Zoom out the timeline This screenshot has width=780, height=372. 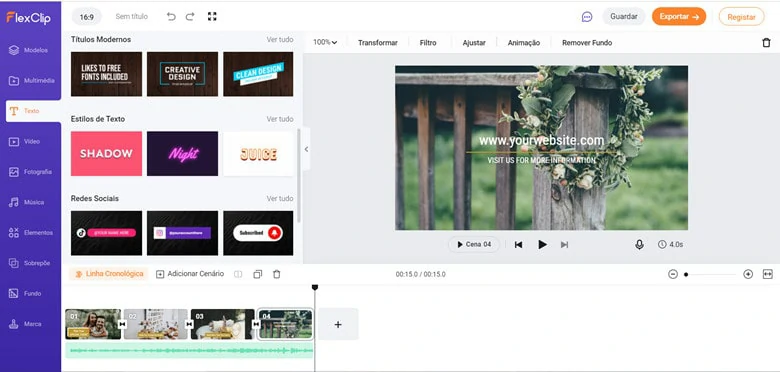pyautogui.click(x=673, y=274)
